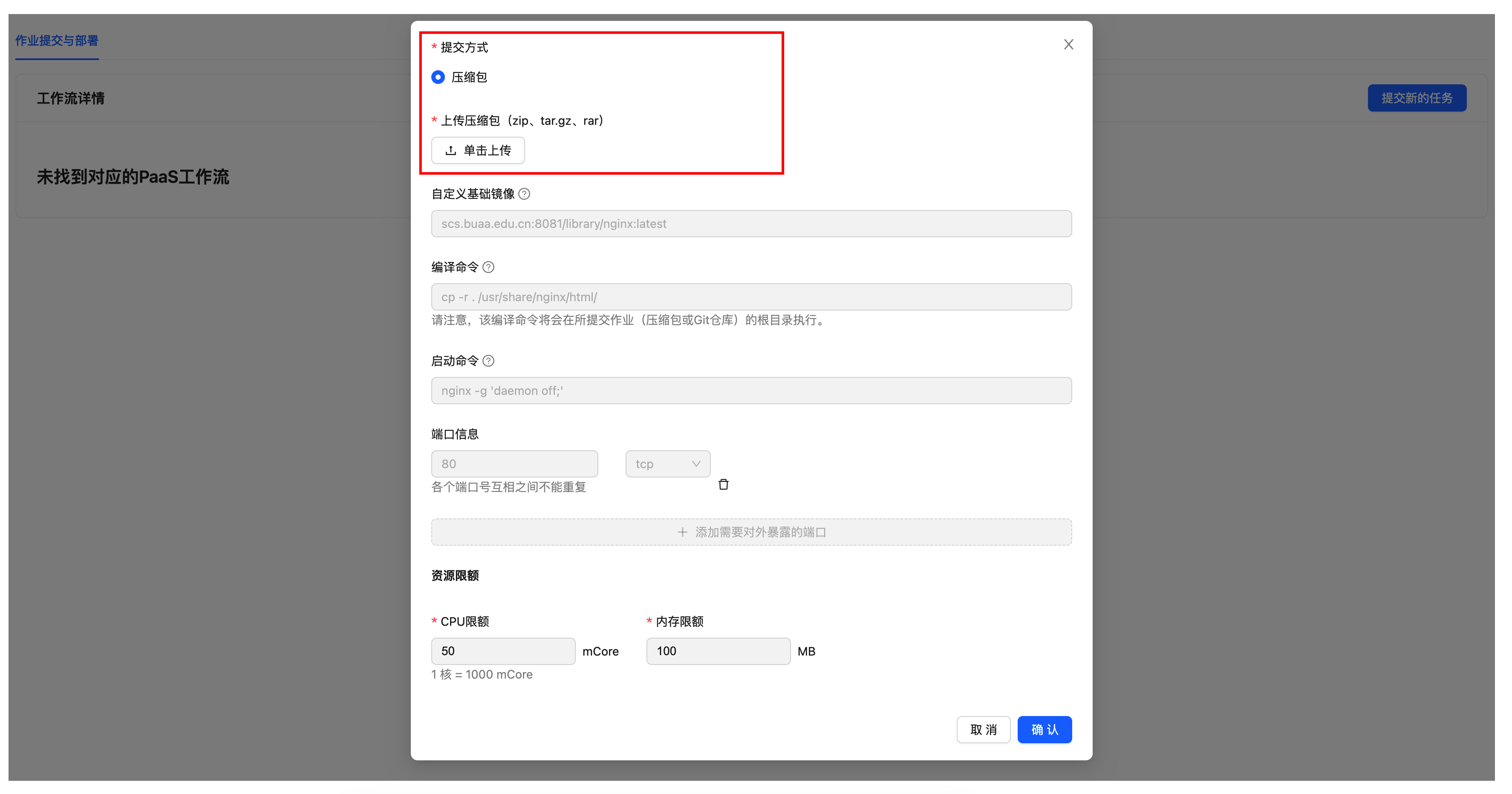Screen dimensions: 1512x794
Task: Click the help icon beside 自定义基础镜像
Action: click(x=524, y=194)
